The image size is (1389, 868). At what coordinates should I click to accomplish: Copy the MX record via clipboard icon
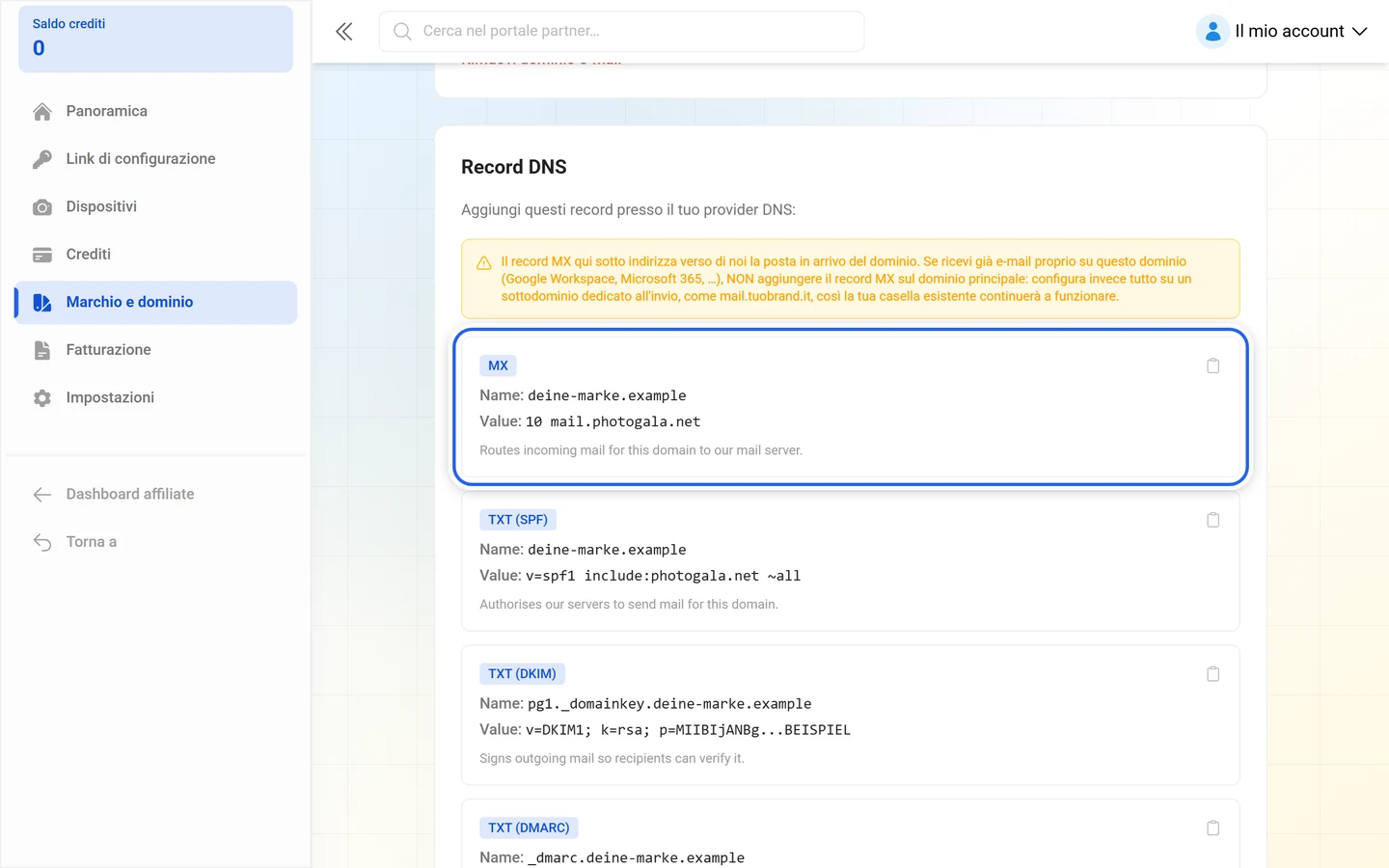(x=1213, y=366)
